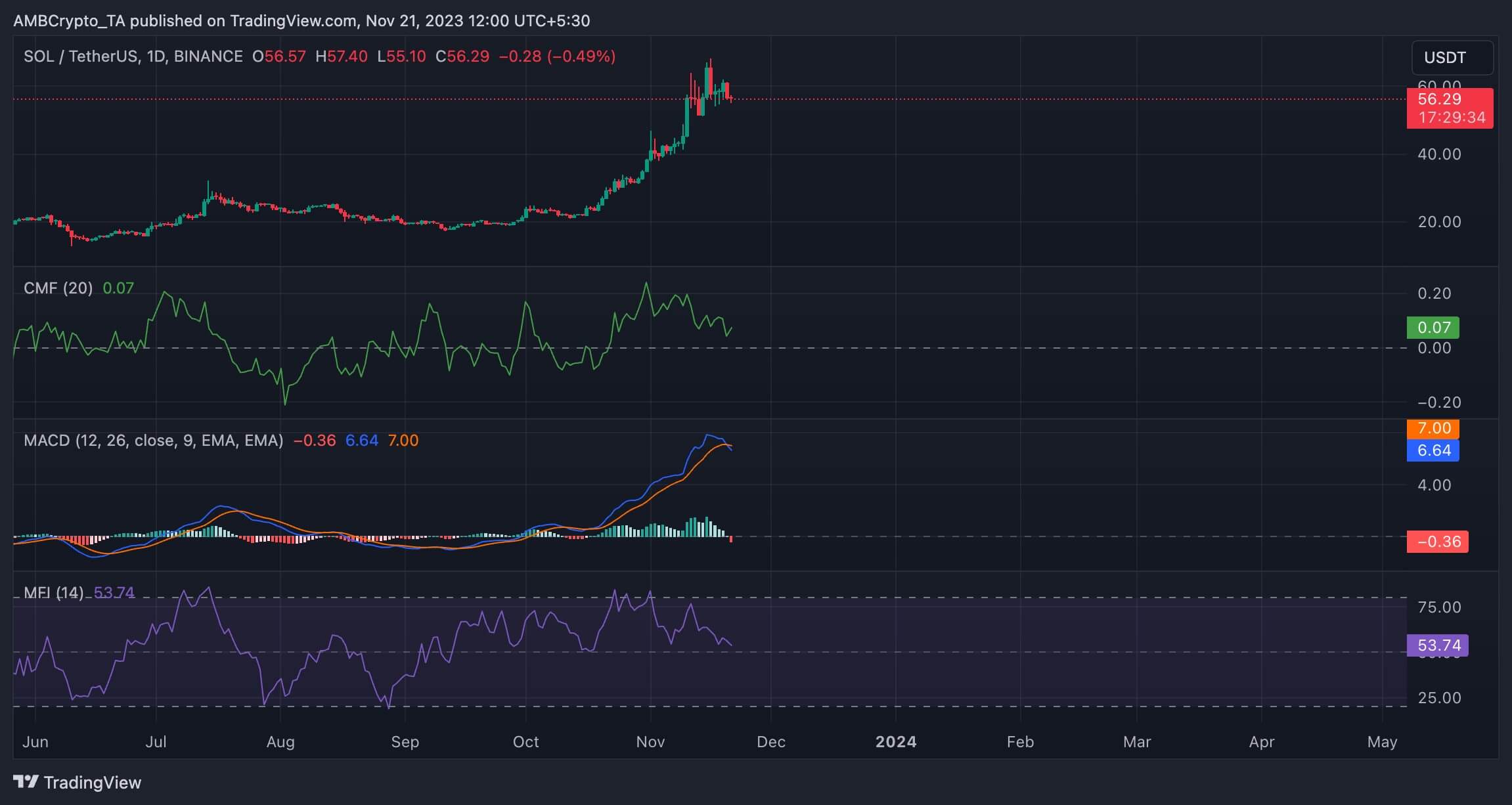
Task: Click the Nov label on time axis
Action: (650, 742)
